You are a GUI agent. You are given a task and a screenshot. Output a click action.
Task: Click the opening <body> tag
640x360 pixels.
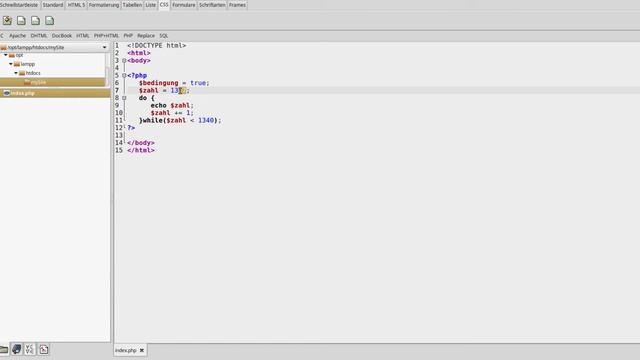point(139,60)
